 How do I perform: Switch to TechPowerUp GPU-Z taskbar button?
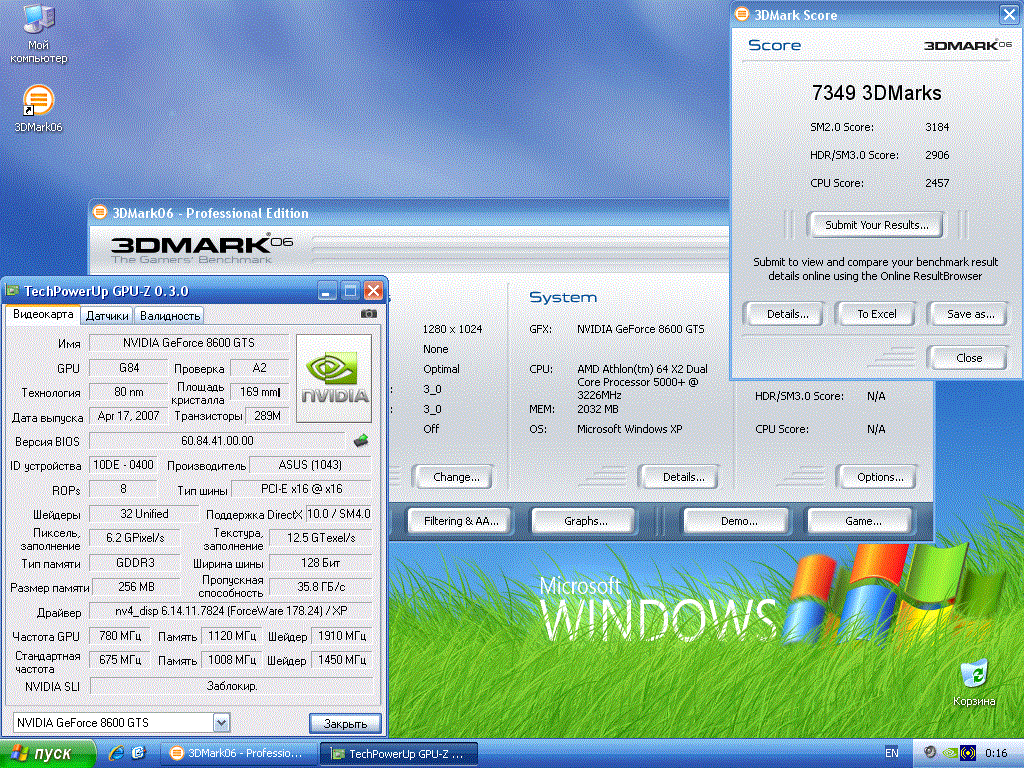point(398,753)
